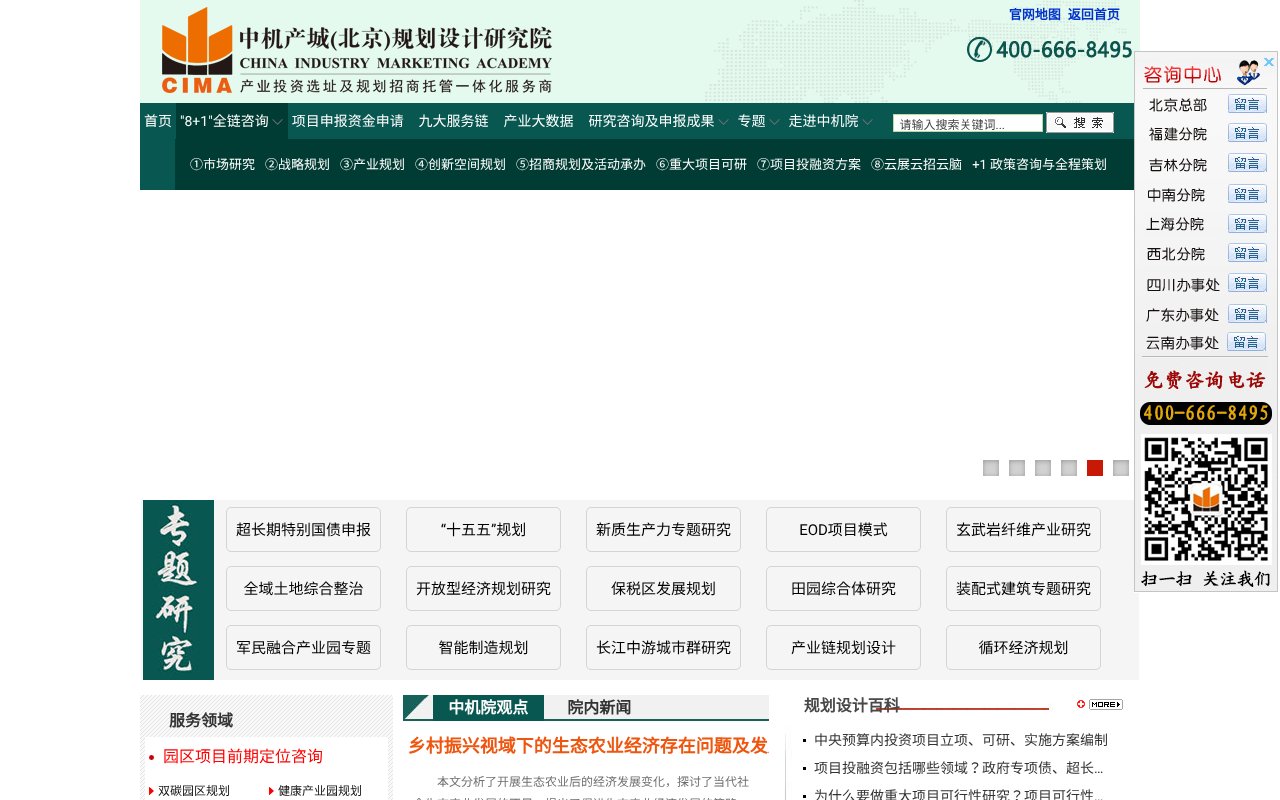Click inside the search keyword input field
Image resolution: width=1280 pixels, height=800 pixels.
coord(967,122)
